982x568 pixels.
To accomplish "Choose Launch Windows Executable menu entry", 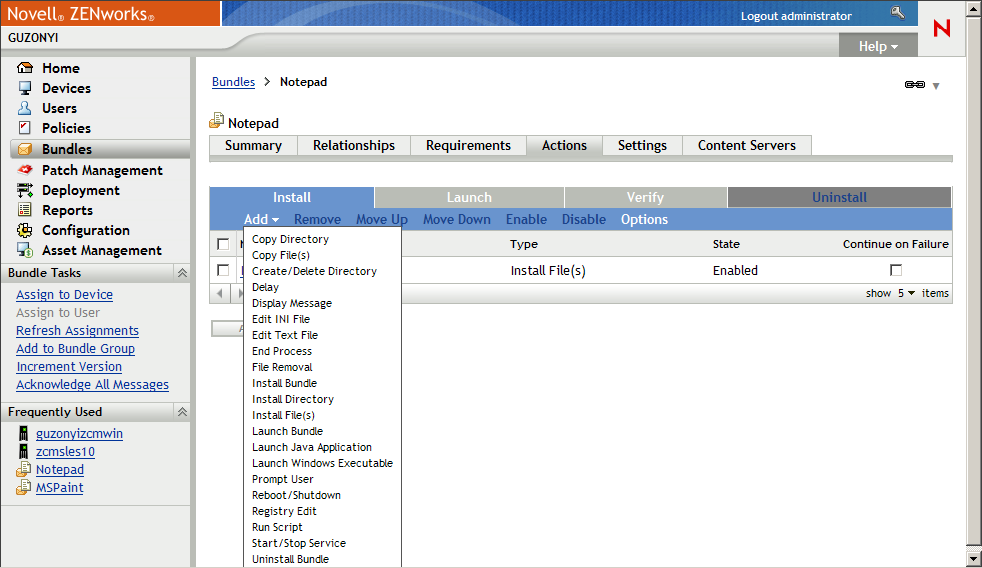I will (x=322, y=463).
